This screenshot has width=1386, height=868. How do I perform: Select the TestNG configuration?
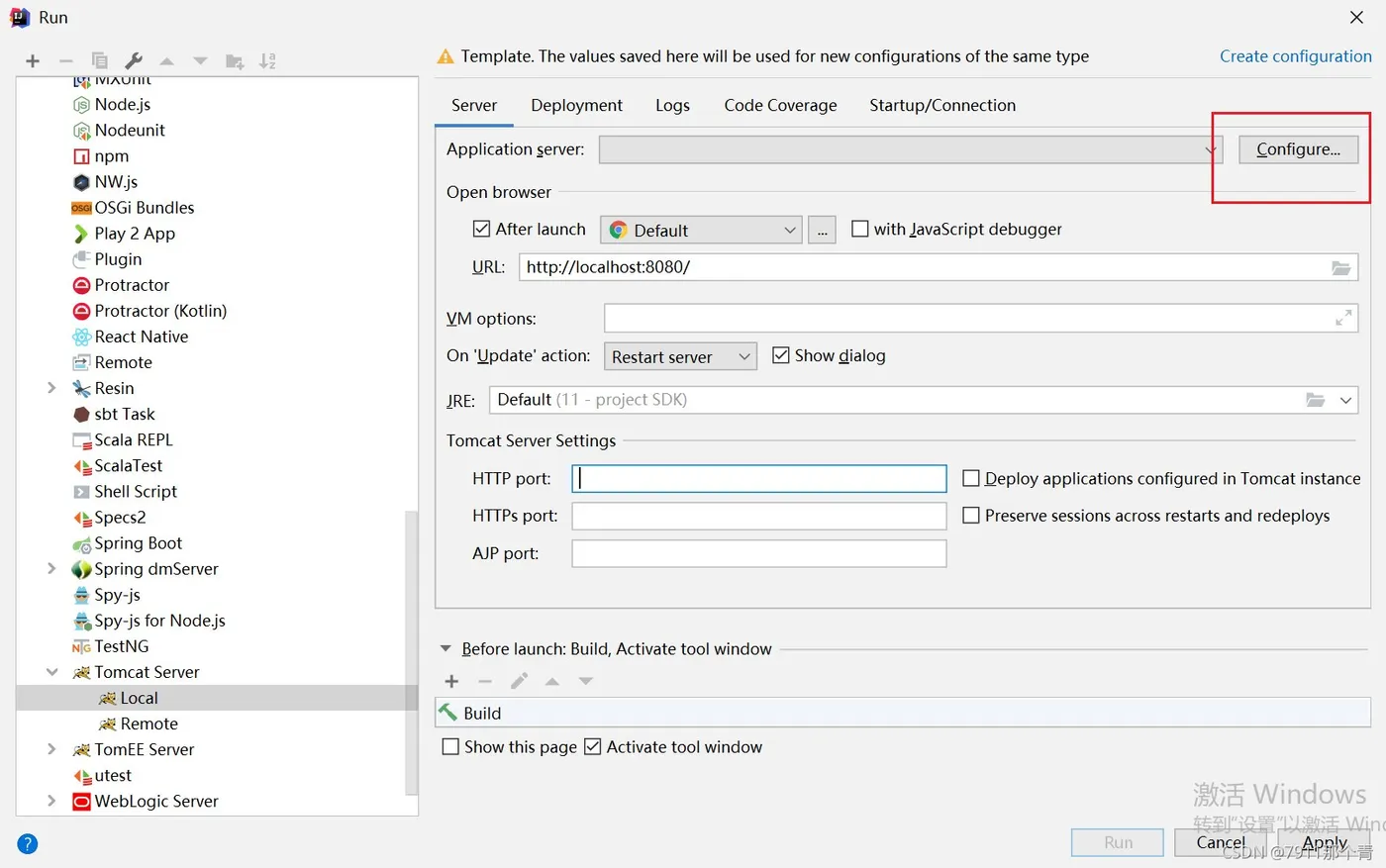[111, 646]
